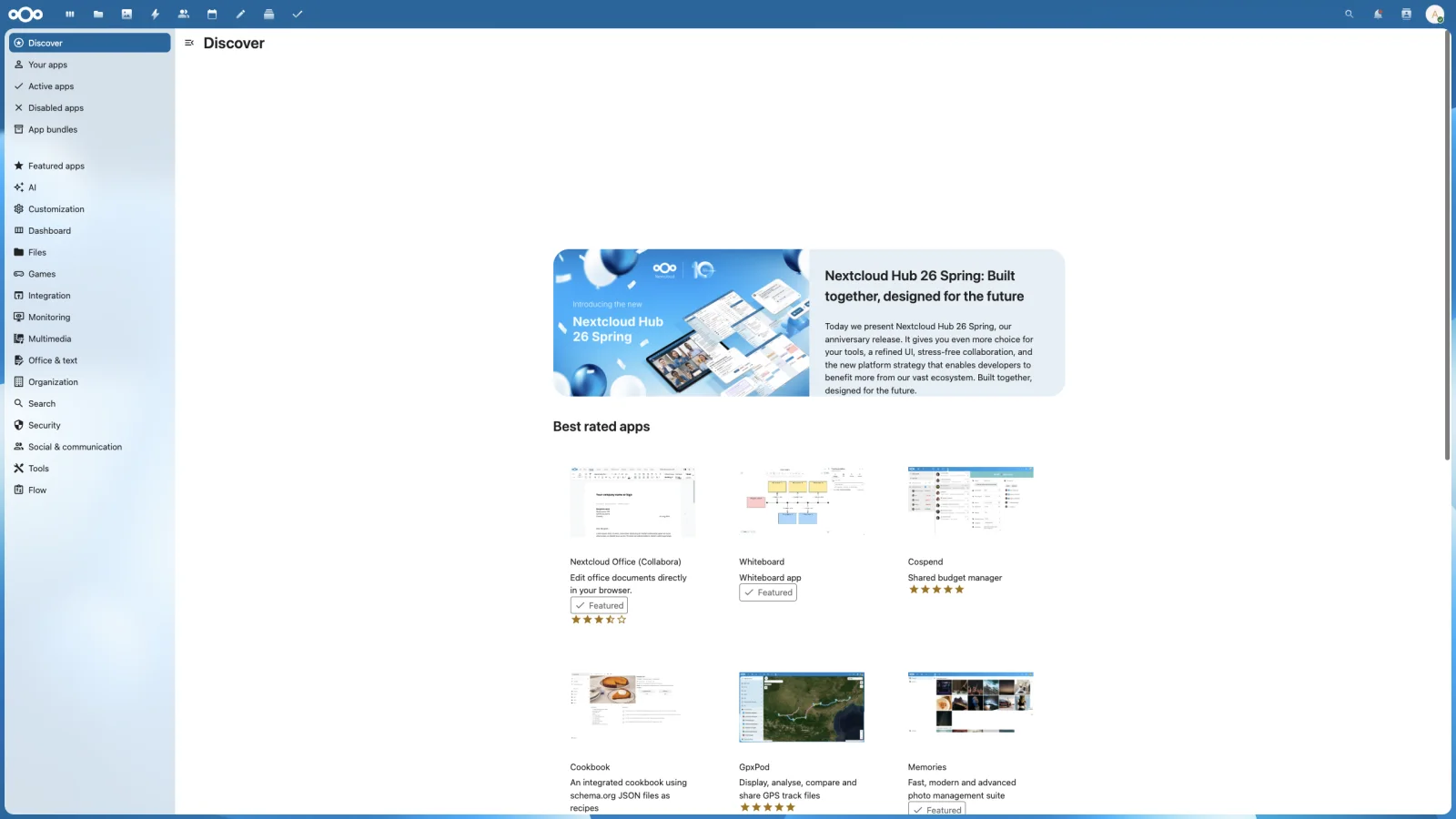This screenshot has width=1456, height=819.
Task: Click the star rating under GpxPod
Action: (768, 807)
